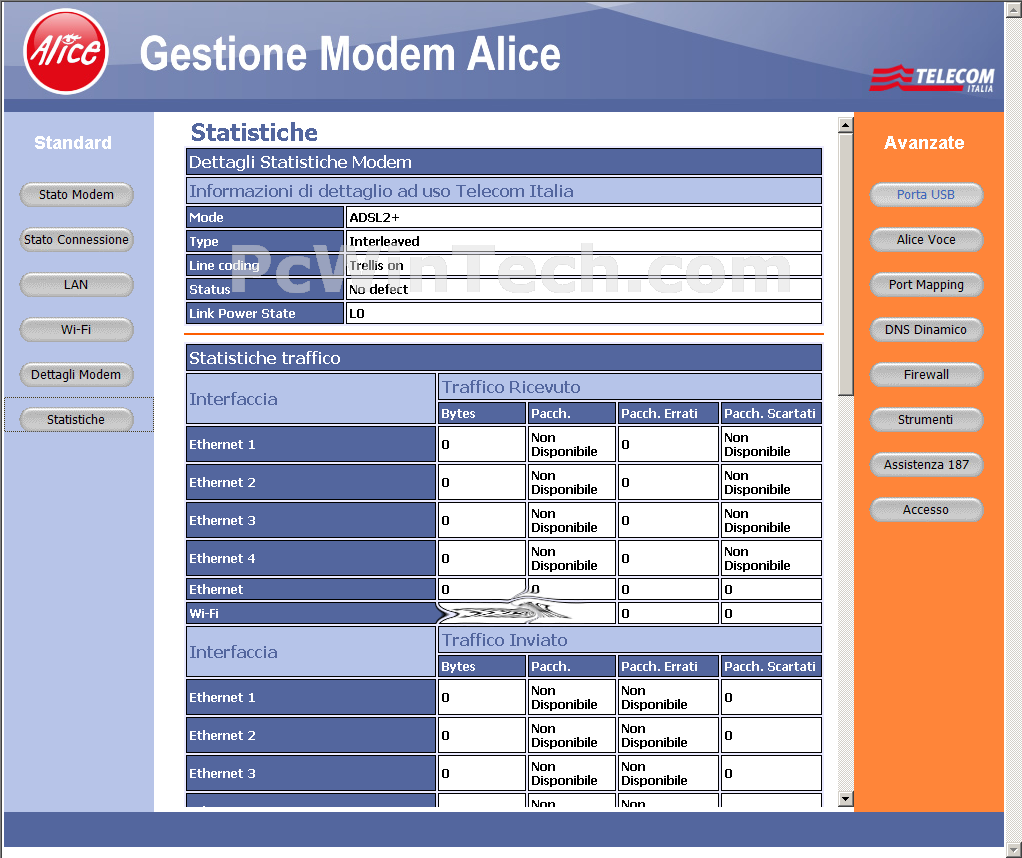Image resolution: width=1022 pixels, height=858 pixels.
Task: Open the Accesso page
Action: pos(926,509)
